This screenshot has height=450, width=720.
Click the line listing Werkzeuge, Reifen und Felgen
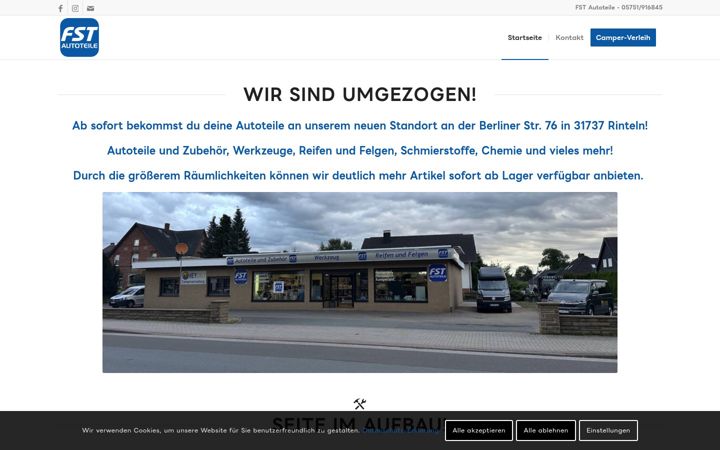(360, 151)
